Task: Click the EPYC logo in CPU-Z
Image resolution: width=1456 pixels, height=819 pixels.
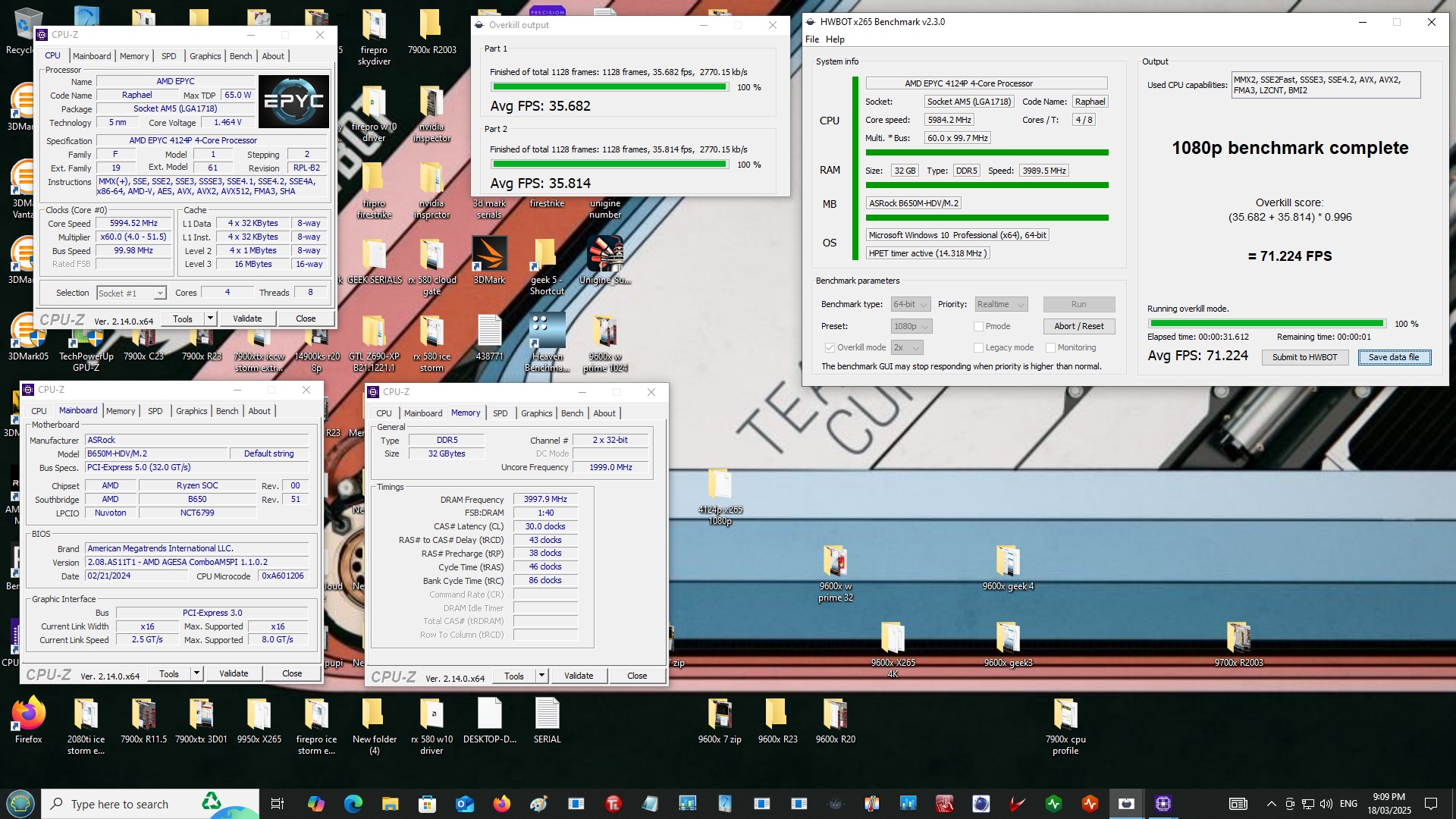Action: pyautogui.click(x=293, y=101)
